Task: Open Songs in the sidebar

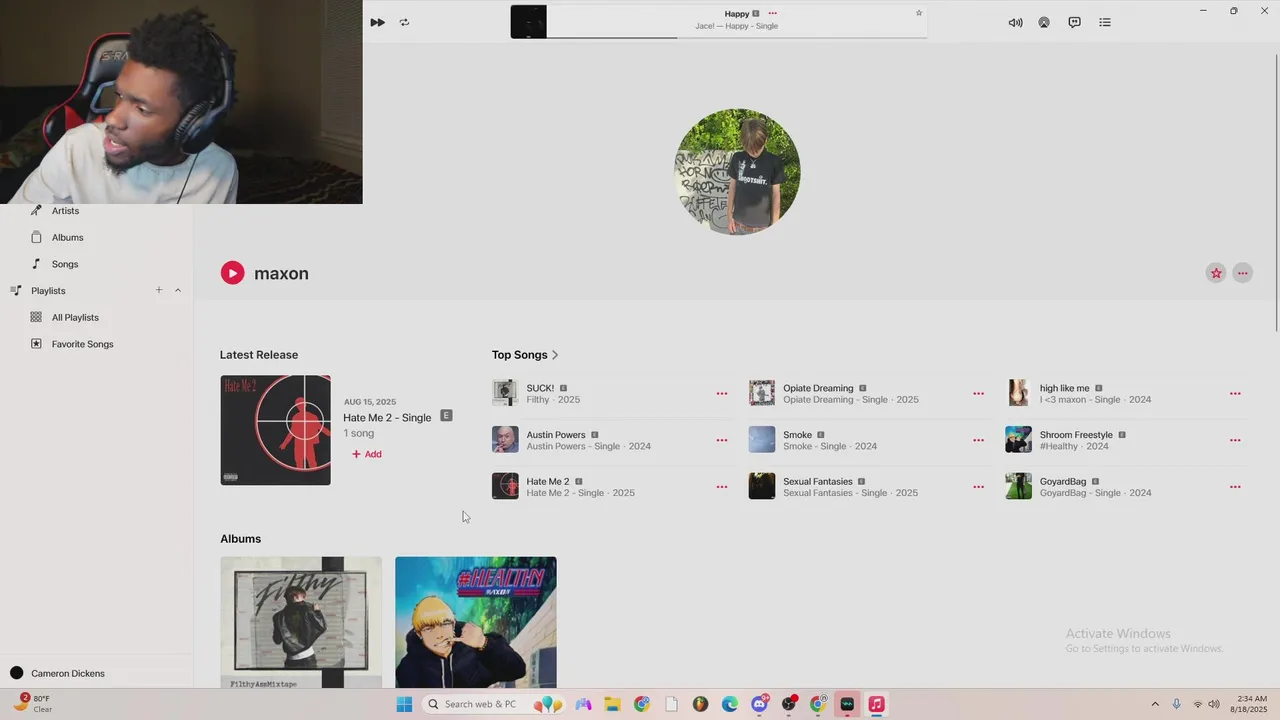Action: pyautogui.click(x=65, y=264)
